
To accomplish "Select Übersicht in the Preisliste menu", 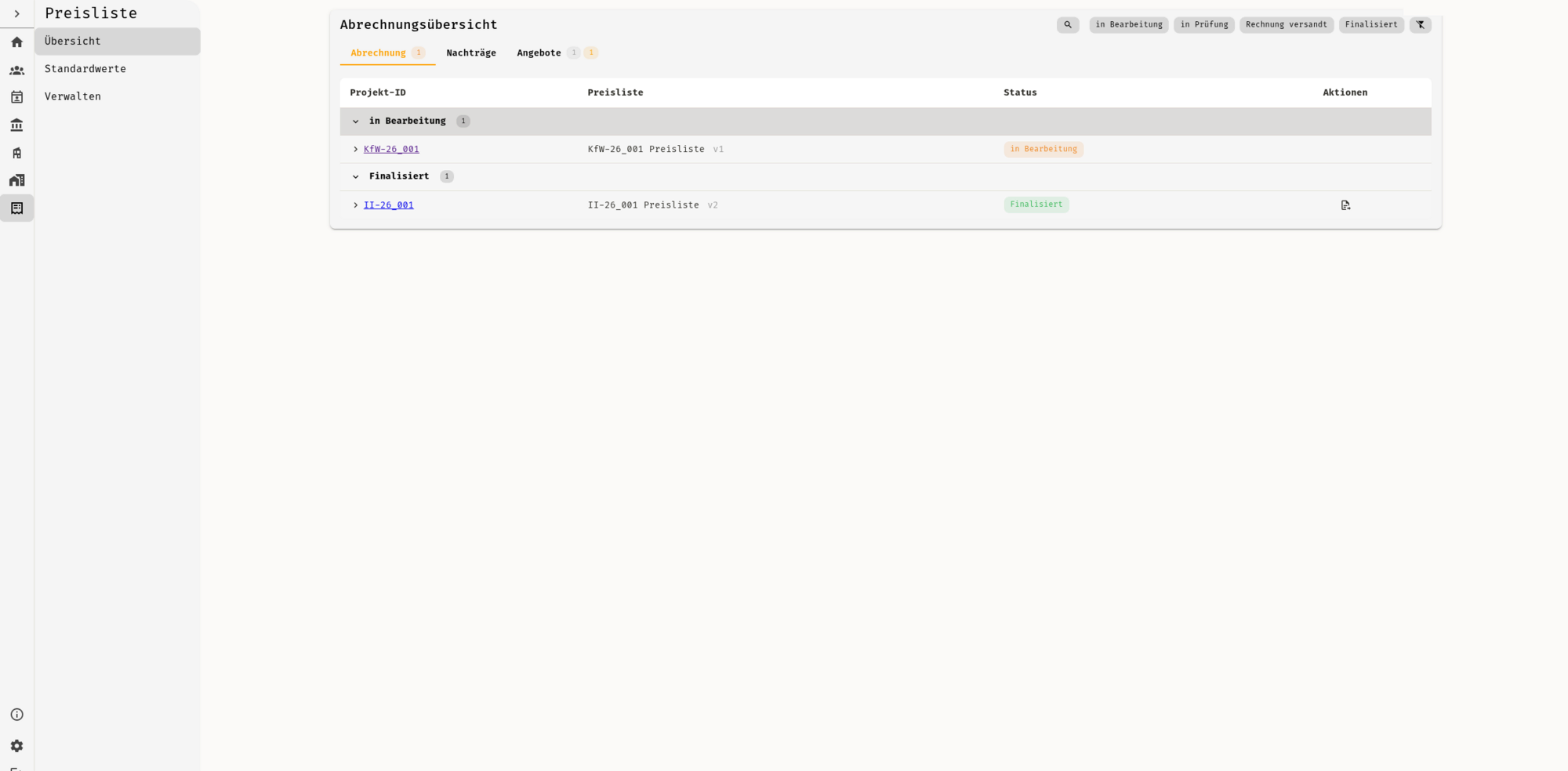I will coord(118,42).
